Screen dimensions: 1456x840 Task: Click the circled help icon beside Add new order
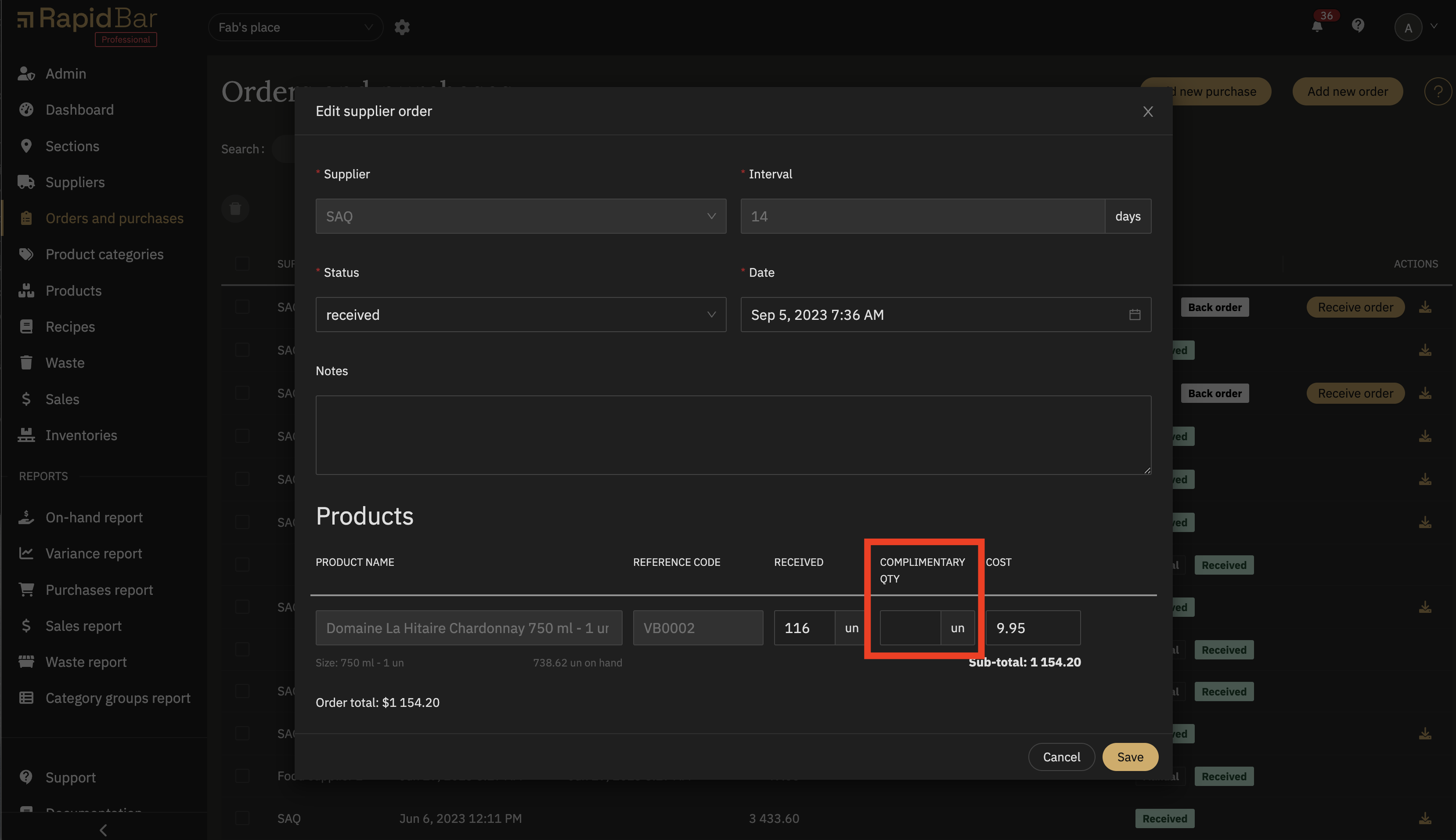[x=1438, y=91]
